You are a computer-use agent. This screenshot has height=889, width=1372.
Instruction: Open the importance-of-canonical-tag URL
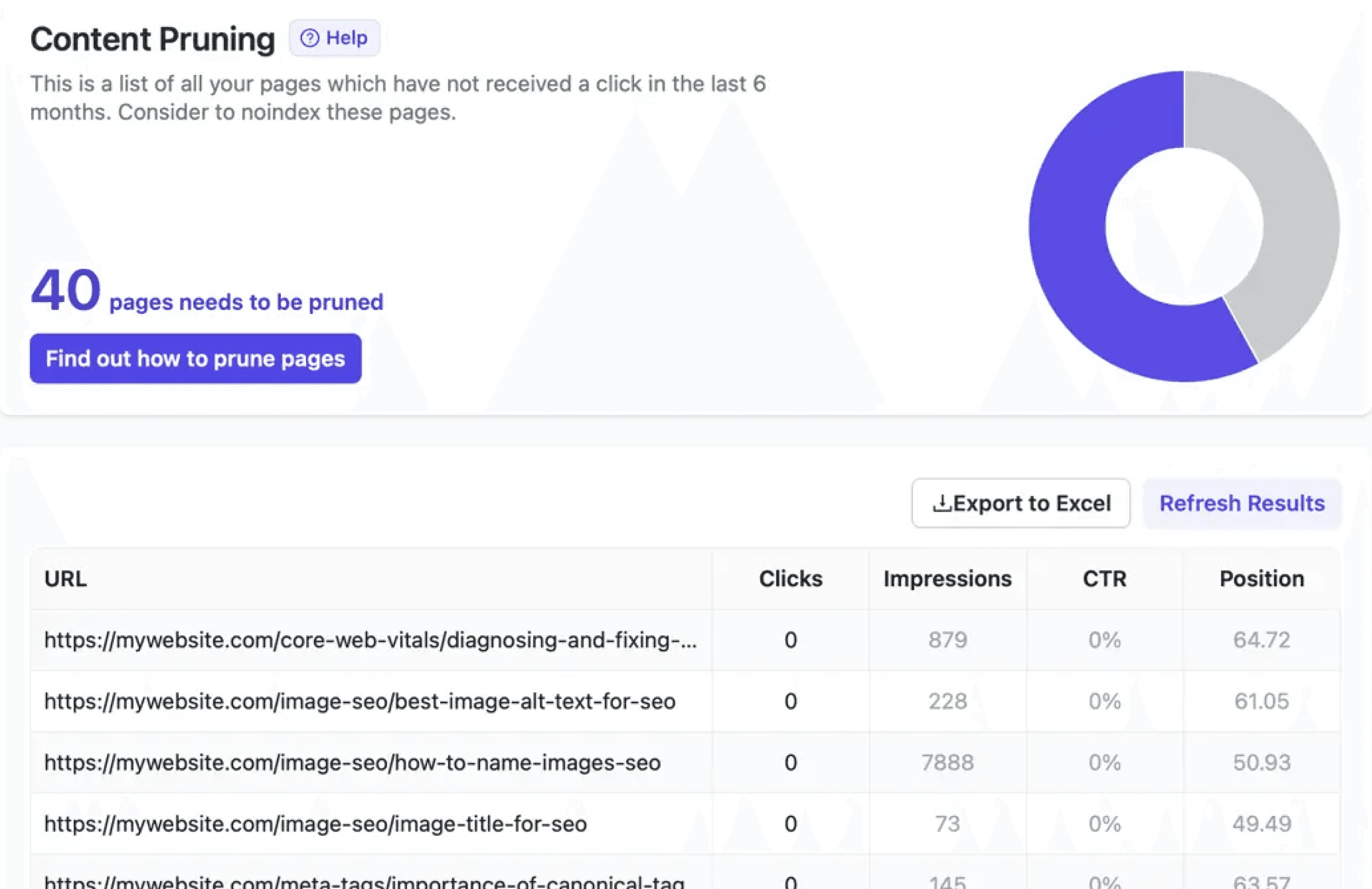pos(364,882)
